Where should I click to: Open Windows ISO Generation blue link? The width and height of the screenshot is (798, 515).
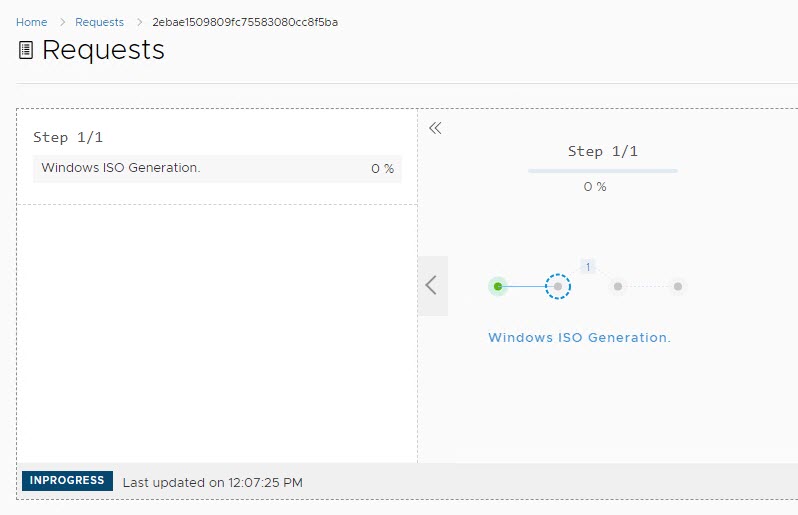[x=579, y=338]
